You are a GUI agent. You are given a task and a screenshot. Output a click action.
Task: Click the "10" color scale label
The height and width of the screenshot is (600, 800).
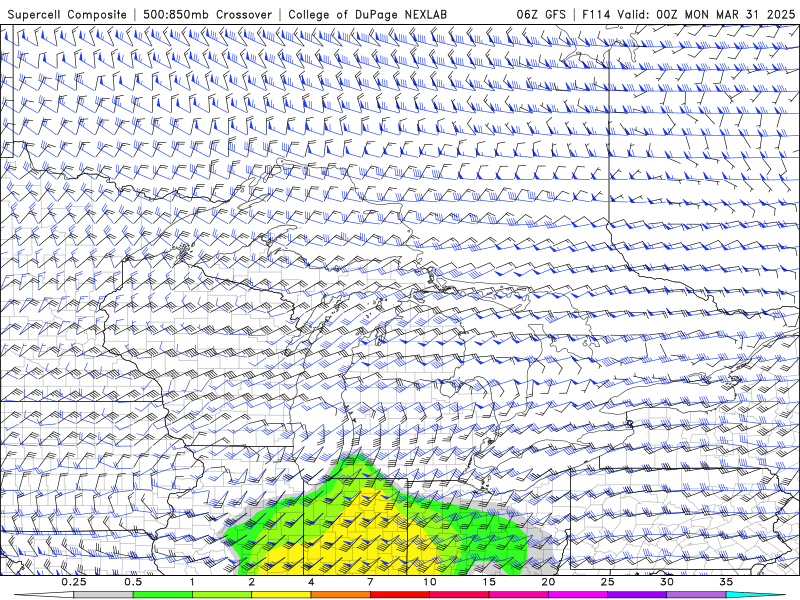pyautogui.click(x=430, y=582)
